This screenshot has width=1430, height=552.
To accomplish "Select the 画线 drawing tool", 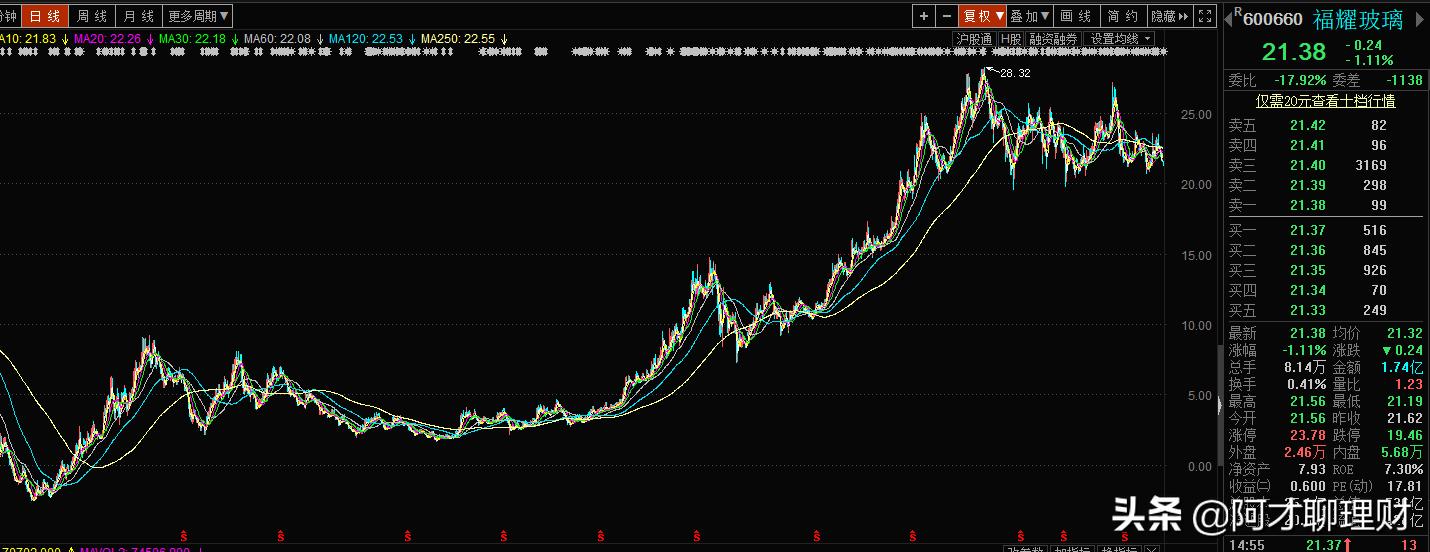I will pos(1076,16).
